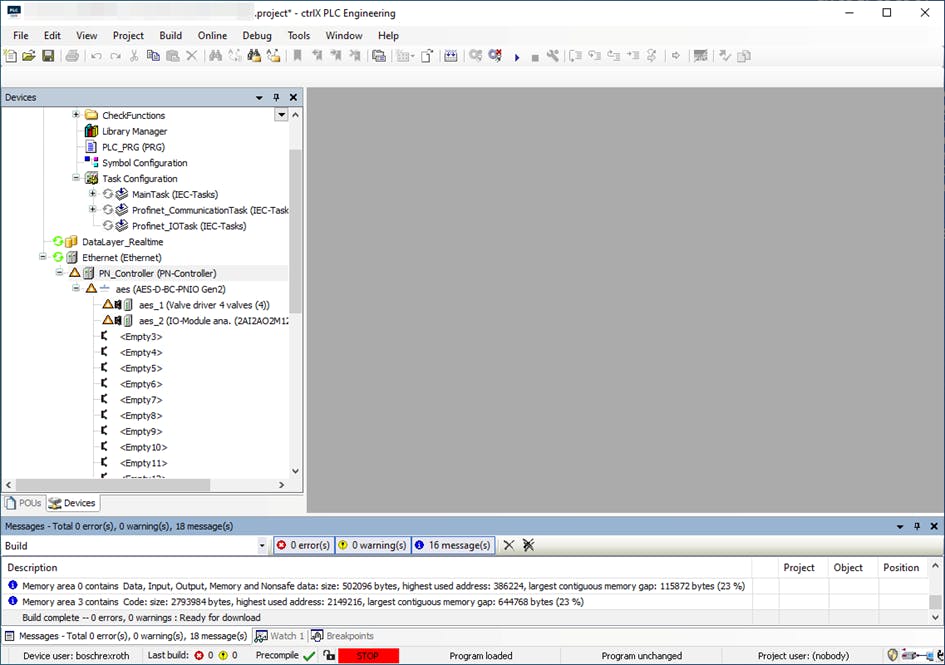Collapse the Task Configuration tree node
This screenshot has width=945, height=665.
(76, 178)
